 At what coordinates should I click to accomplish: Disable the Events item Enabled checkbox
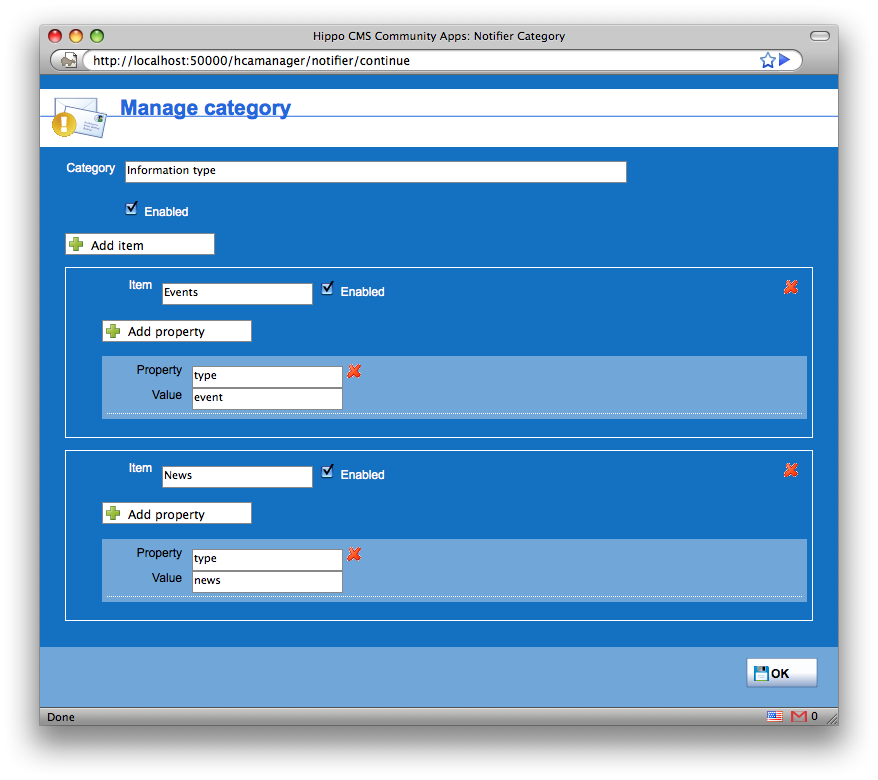click(328, 289)
